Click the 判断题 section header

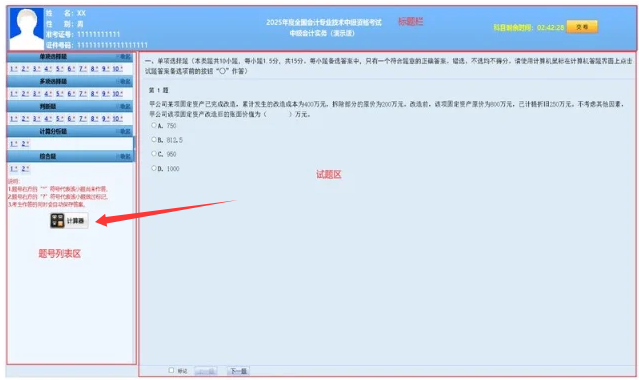70,106
